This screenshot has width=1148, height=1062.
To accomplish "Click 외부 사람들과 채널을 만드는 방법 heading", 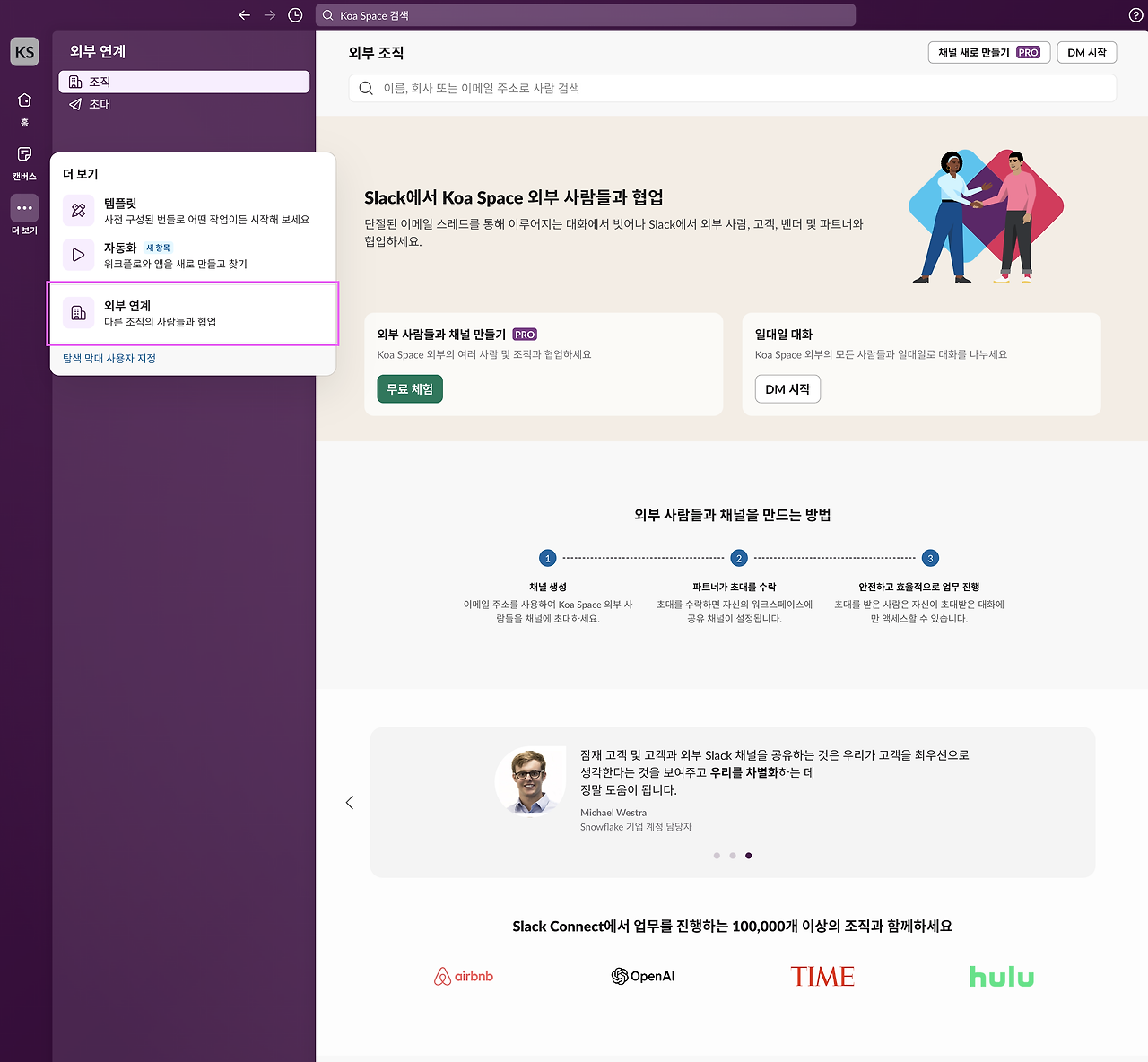I will (733, 515).
